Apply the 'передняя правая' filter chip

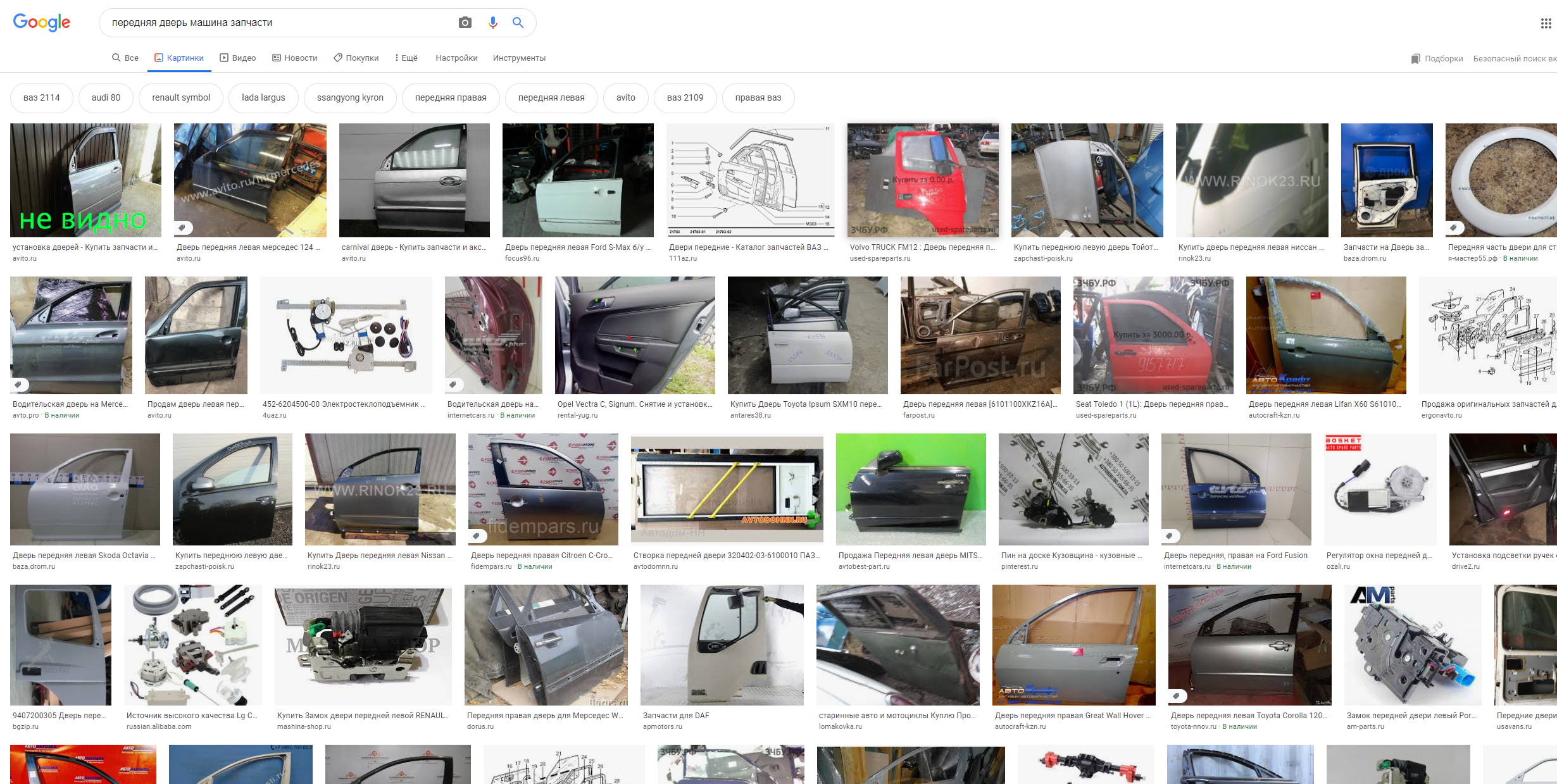(451, 97)
